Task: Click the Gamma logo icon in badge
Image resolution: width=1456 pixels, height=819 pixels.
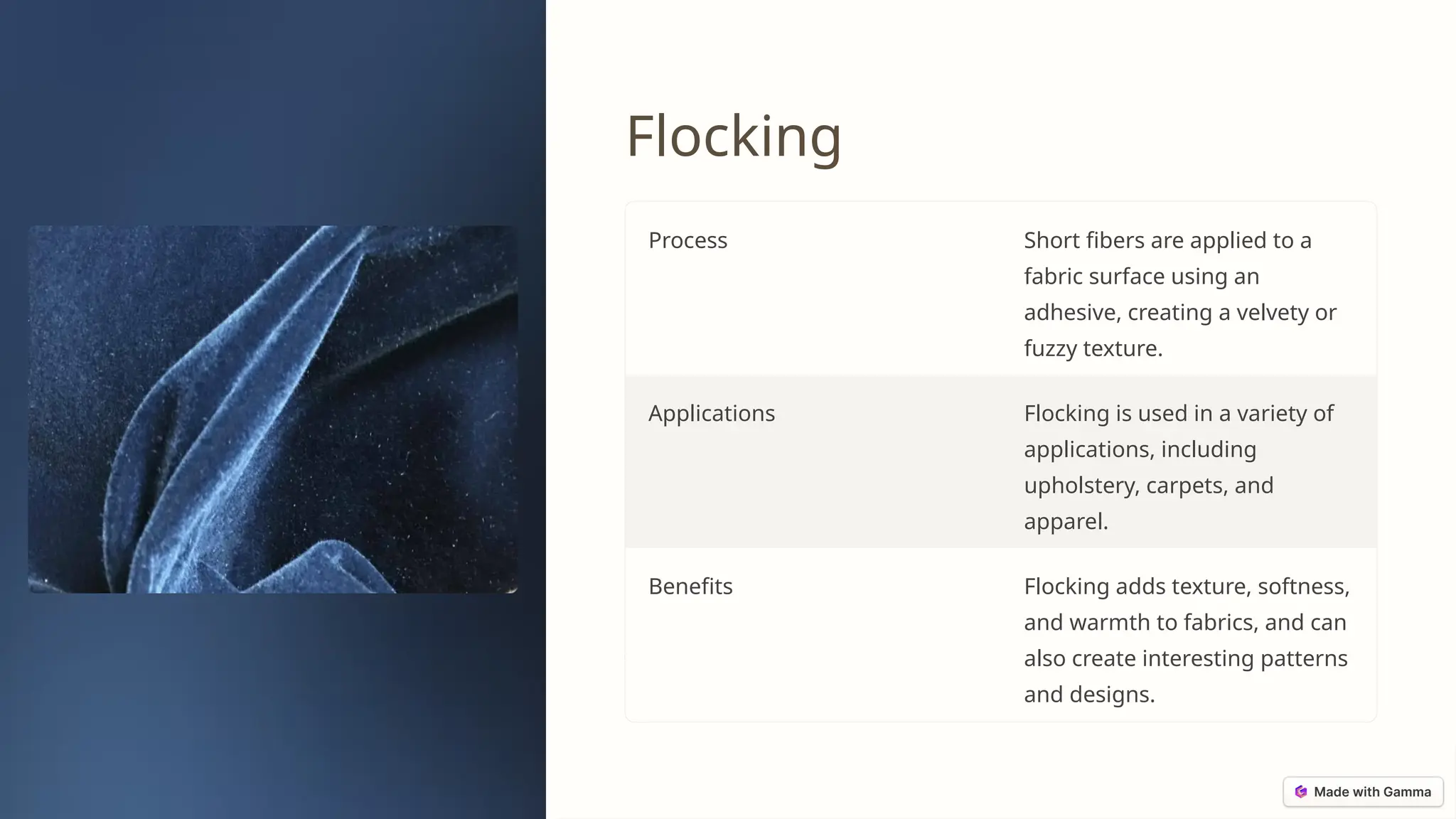Action: pos(1301,792)
